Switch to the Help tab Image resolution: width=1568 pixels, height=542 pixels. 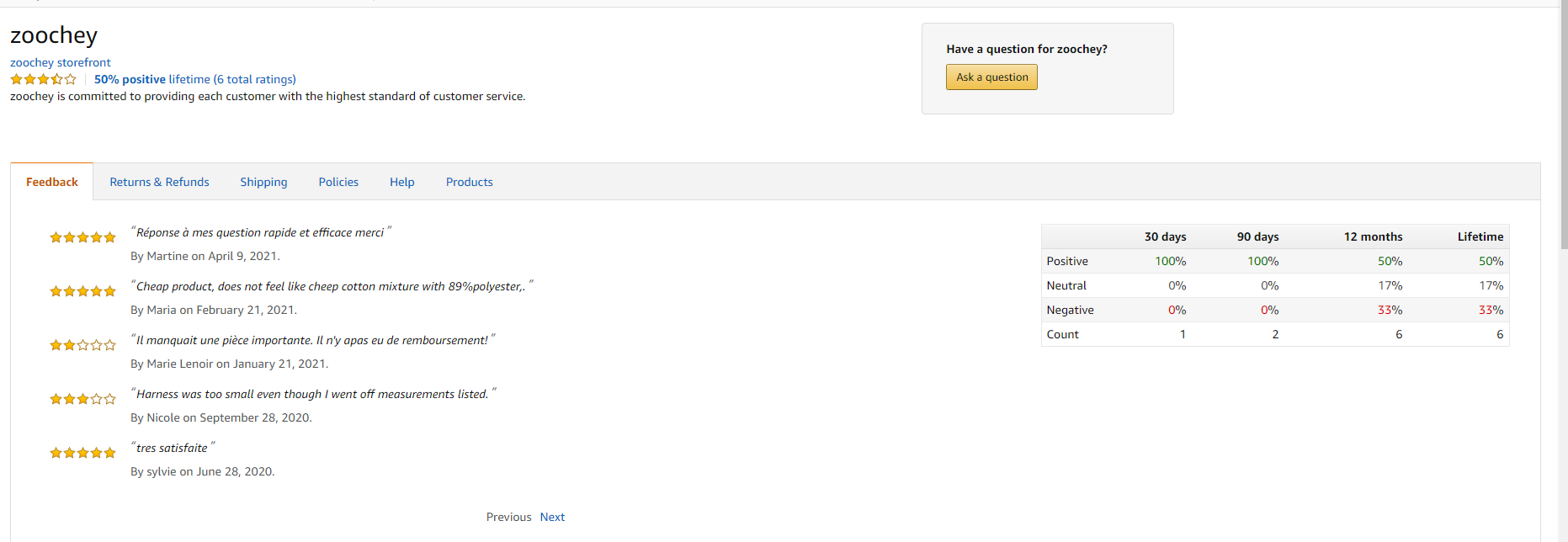[x=401, y=182]
